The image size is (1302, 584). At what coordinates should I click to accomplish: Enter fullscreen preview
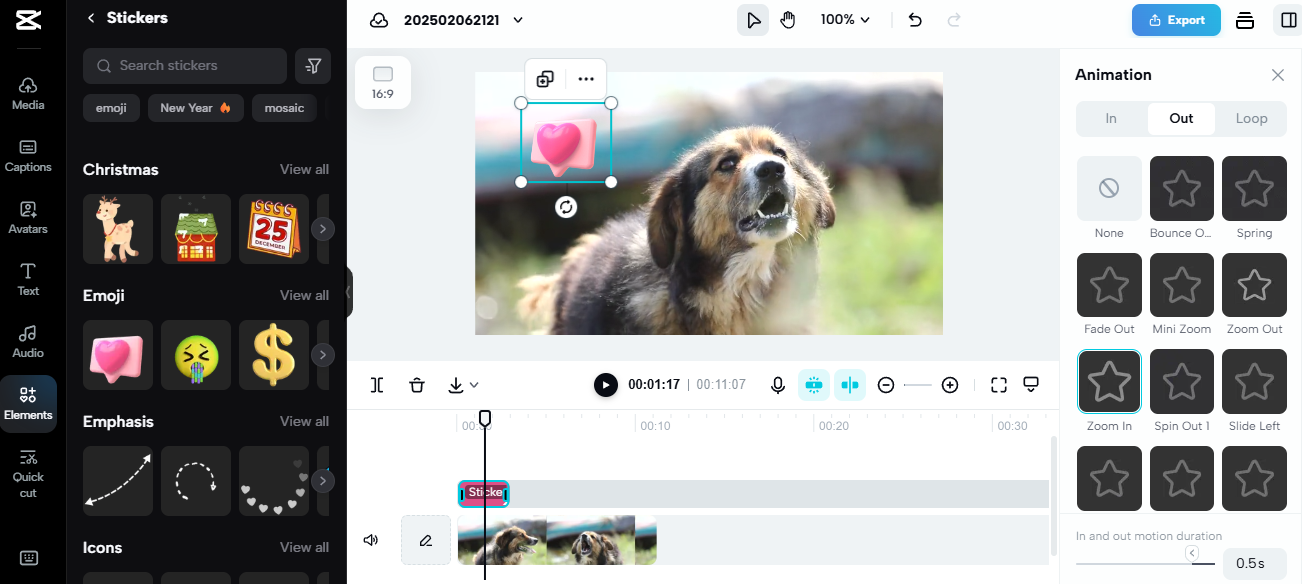coord(998,385)
